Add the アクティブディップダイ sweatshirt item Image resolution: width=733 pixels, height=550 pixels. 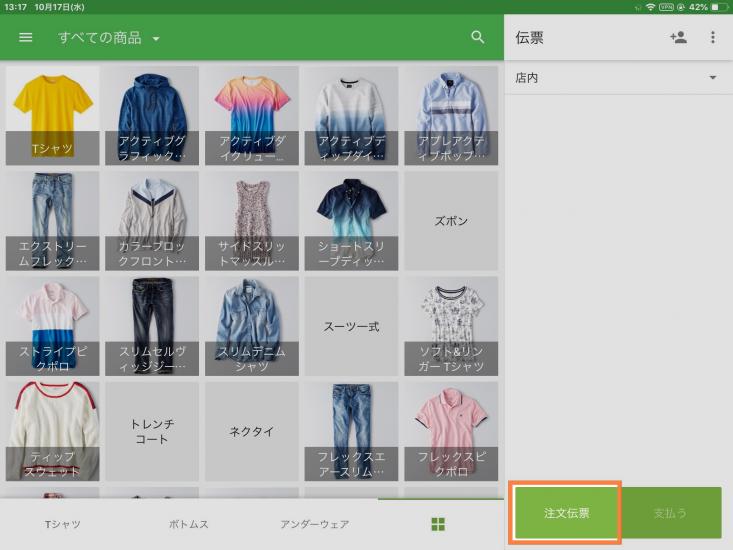coord(351,115)
